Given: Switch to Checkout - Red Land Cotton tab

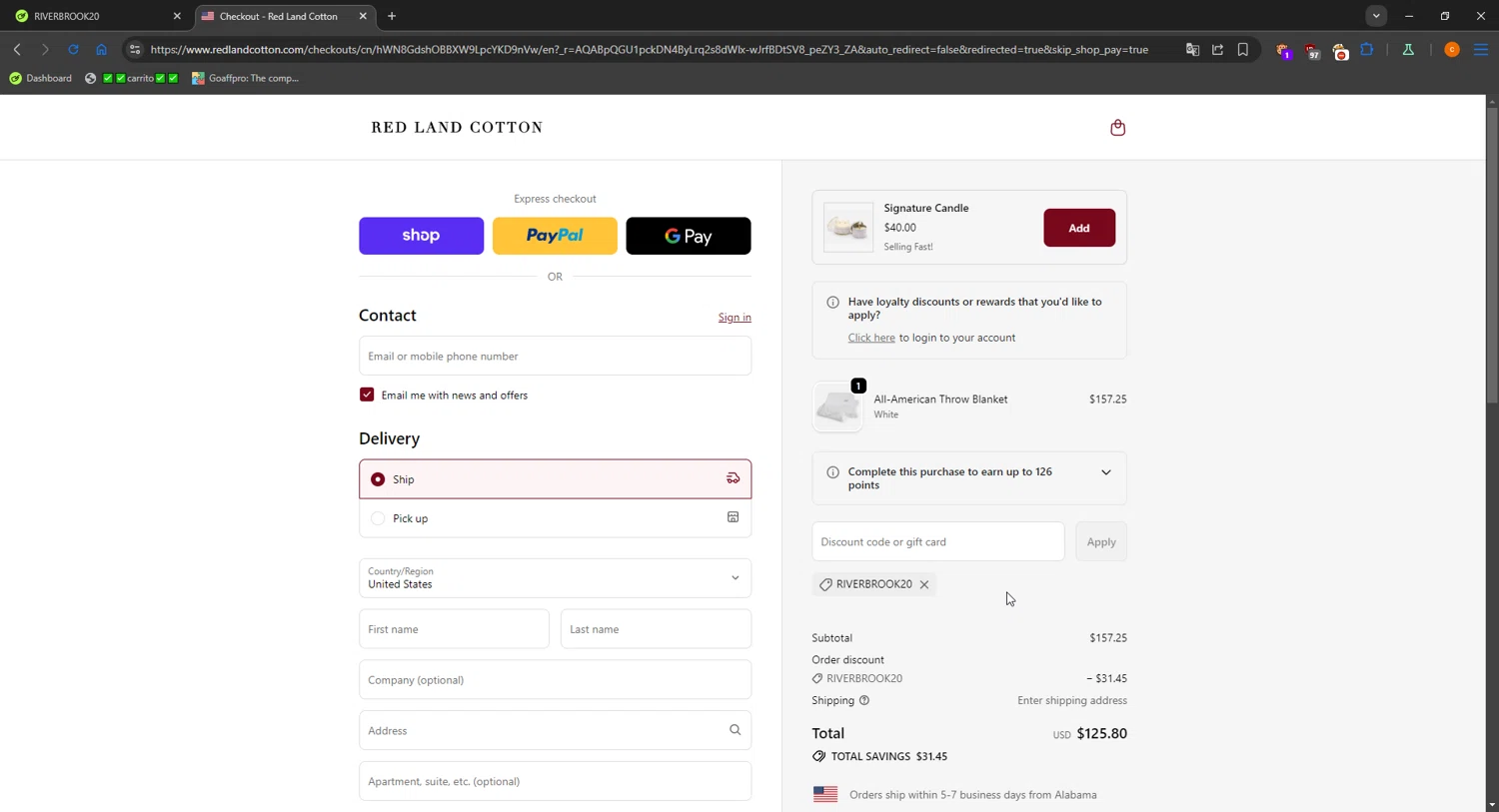Looking at the screenshot, I should tap(285, 16).
